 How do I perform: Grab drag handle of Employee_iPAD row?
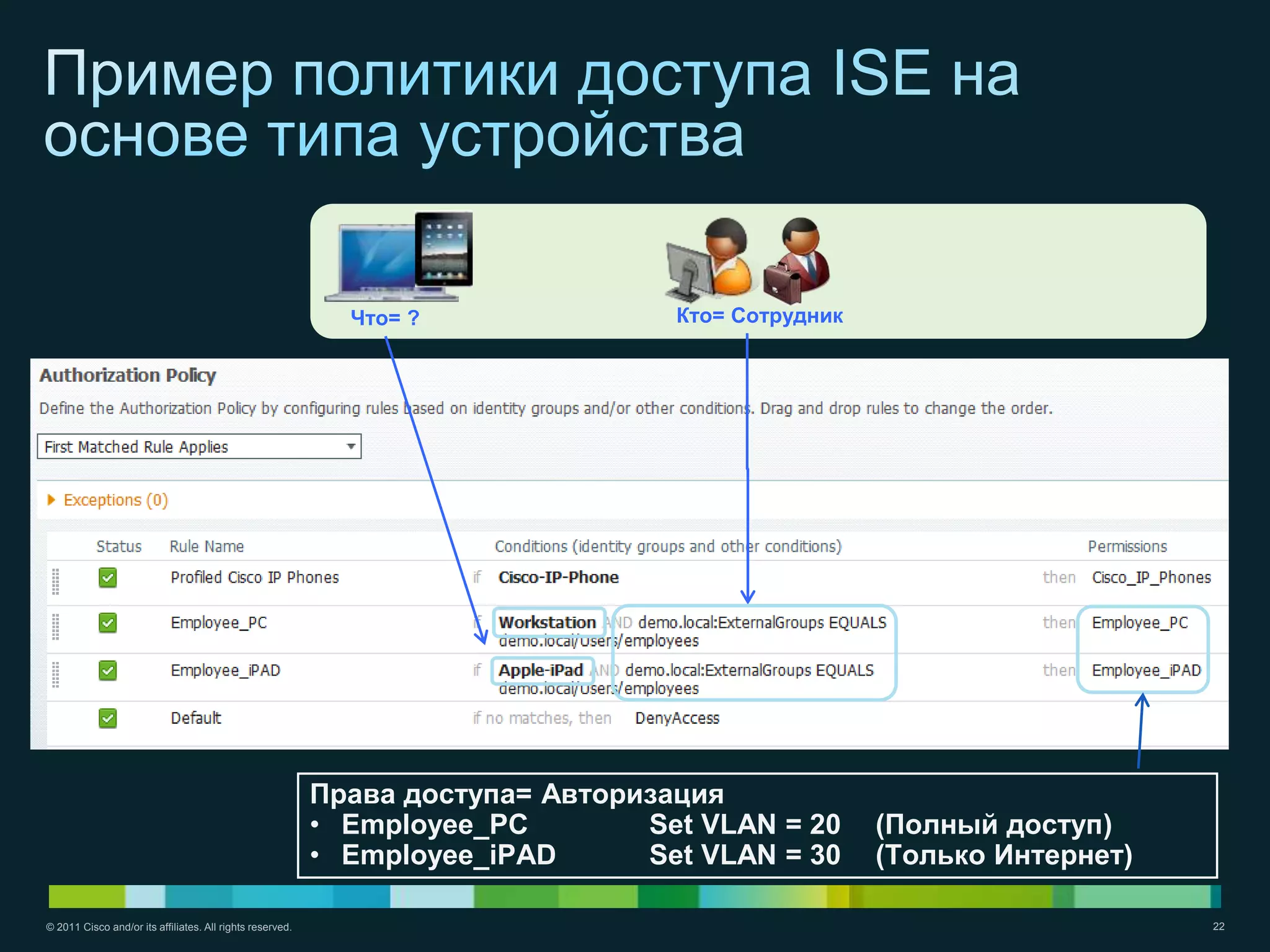point(55,674)
